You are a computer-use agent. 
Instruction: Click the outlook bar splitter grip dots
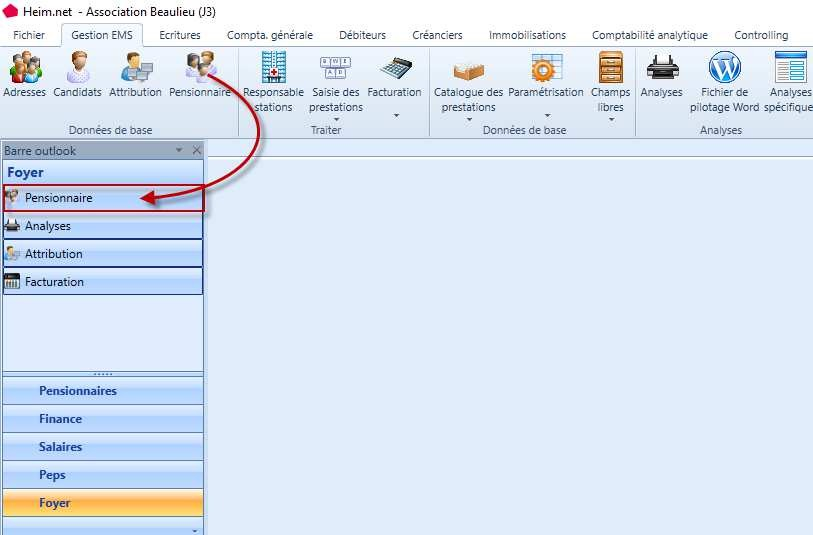103,374
